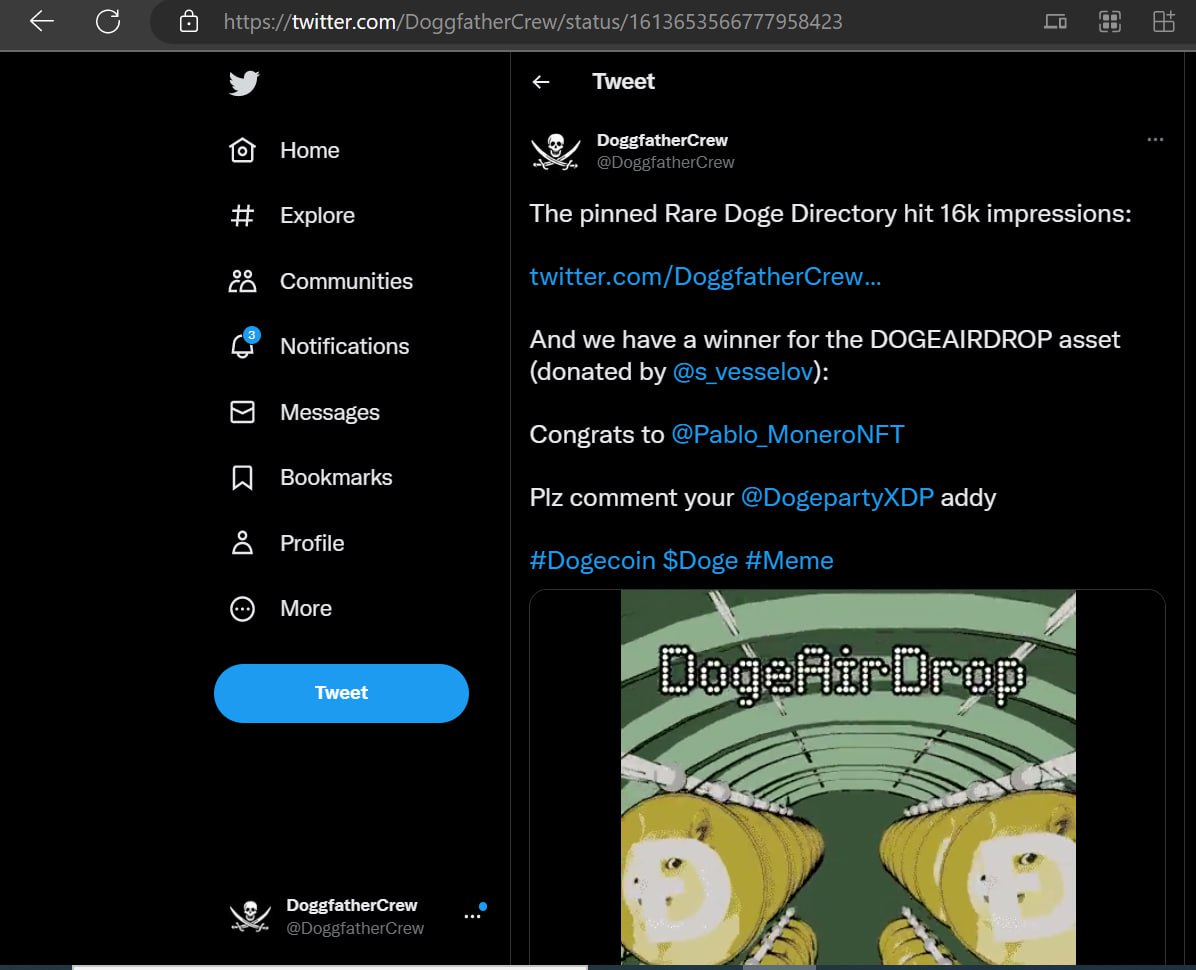Viewport: 1196px width, 970px height.
Task: Click the browser back arrow
Action: click(41, 21)
